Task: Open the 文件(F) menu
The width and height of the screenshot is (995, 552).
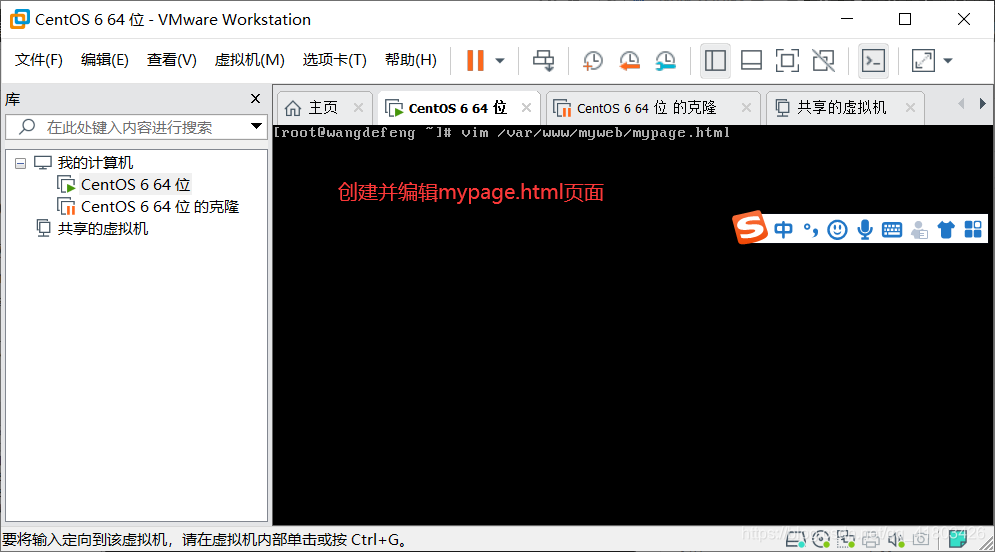Action: coord(39,60)
